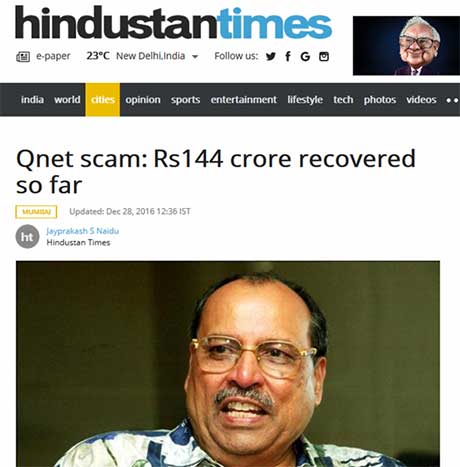Switch to the world section
Viewport: 460px width, 467px height.
[67, 100]
